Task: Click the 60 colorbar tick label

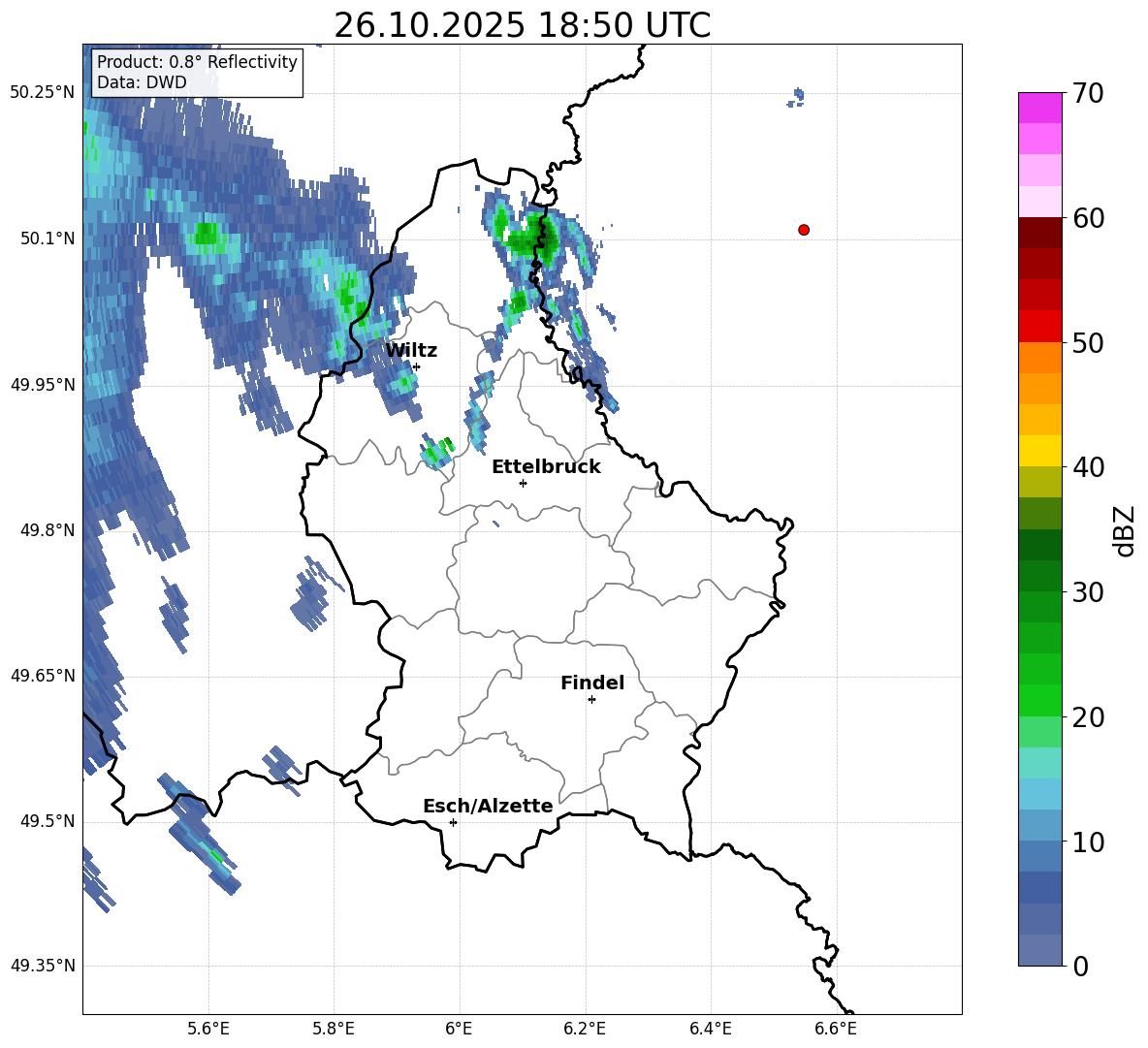Action: 1087,218
